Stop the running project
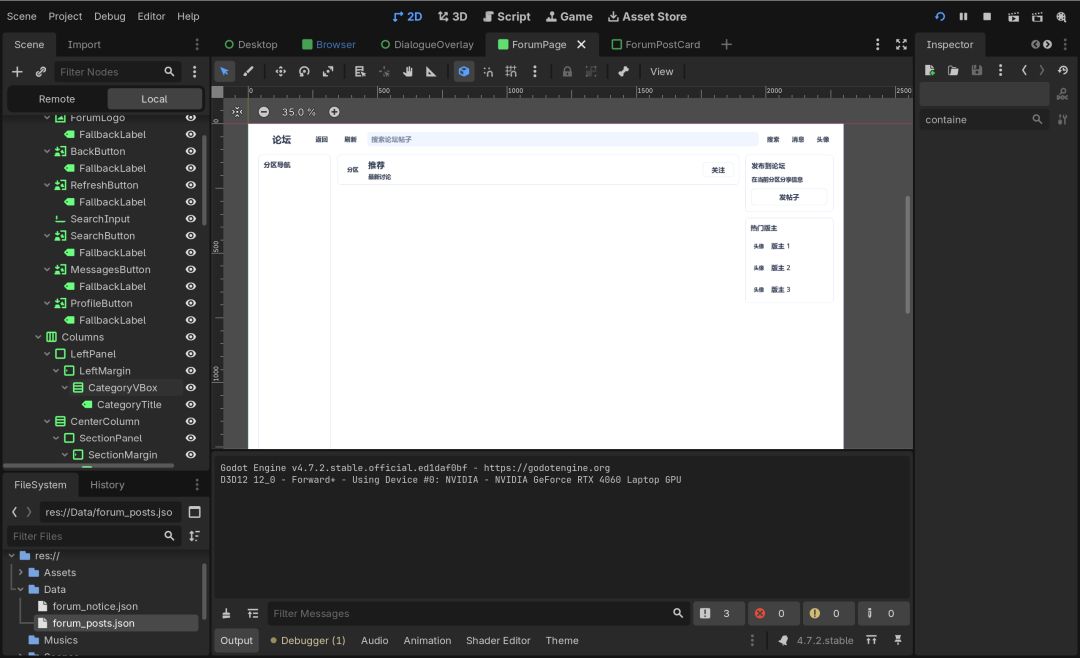This screenshot has height=658, width=1080. [x=987, y=17]
